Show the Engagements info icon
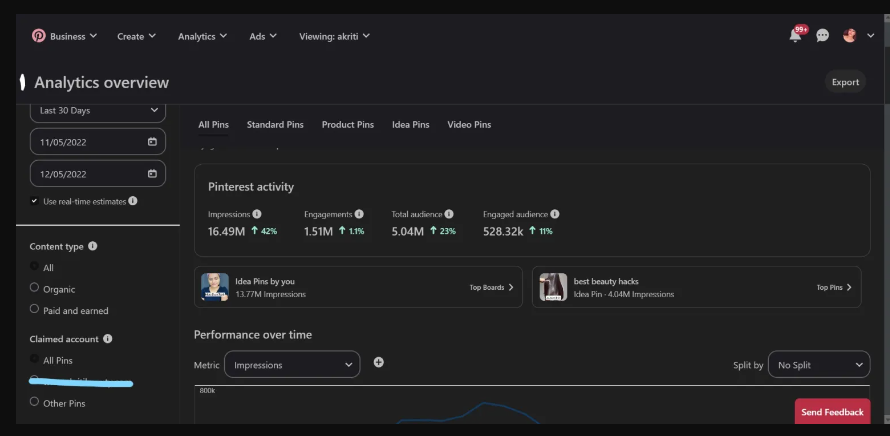 point(359,214)
